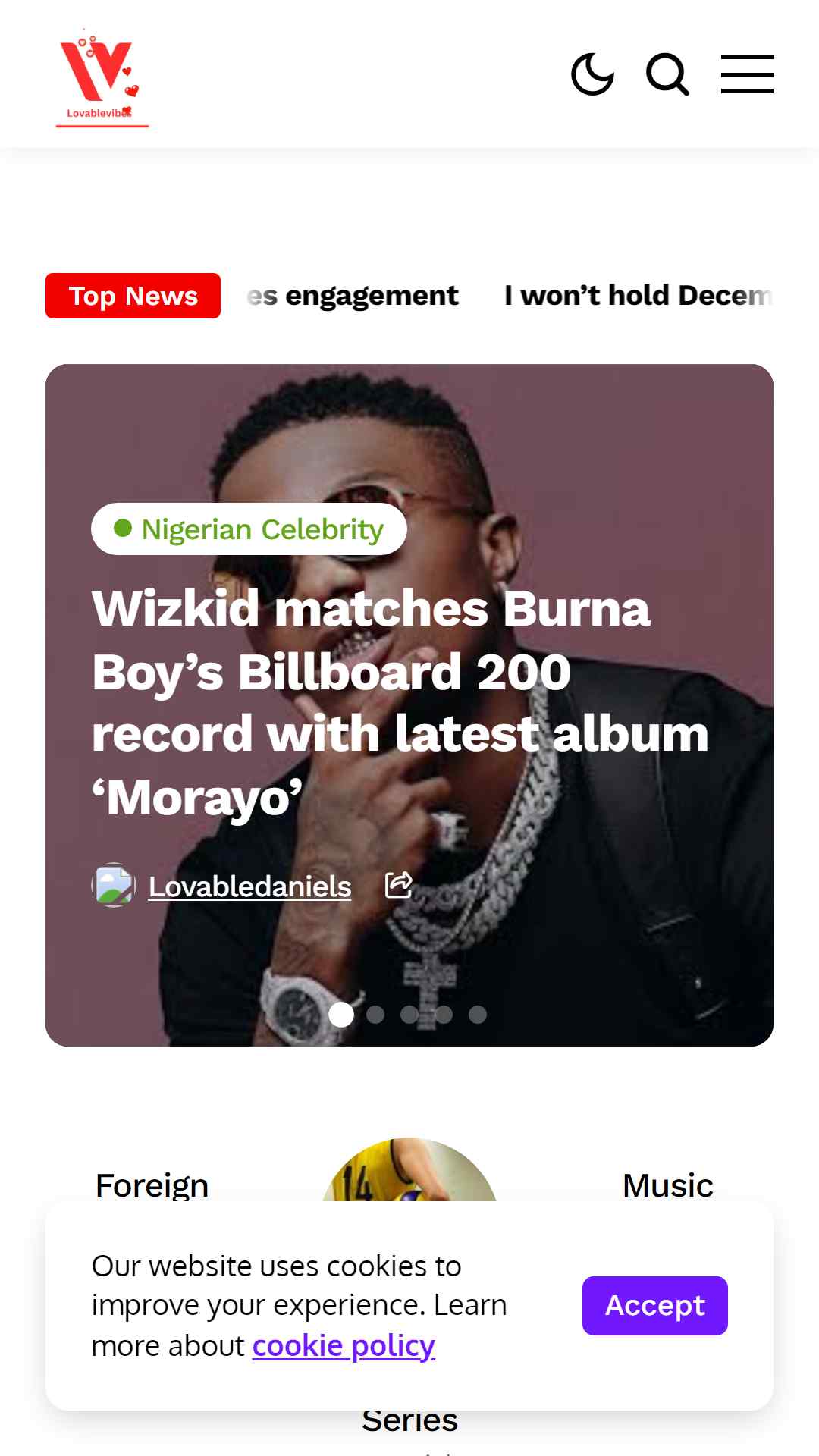Open the hamburger navigation menu

pyautogui.click(x=747, y=74)
